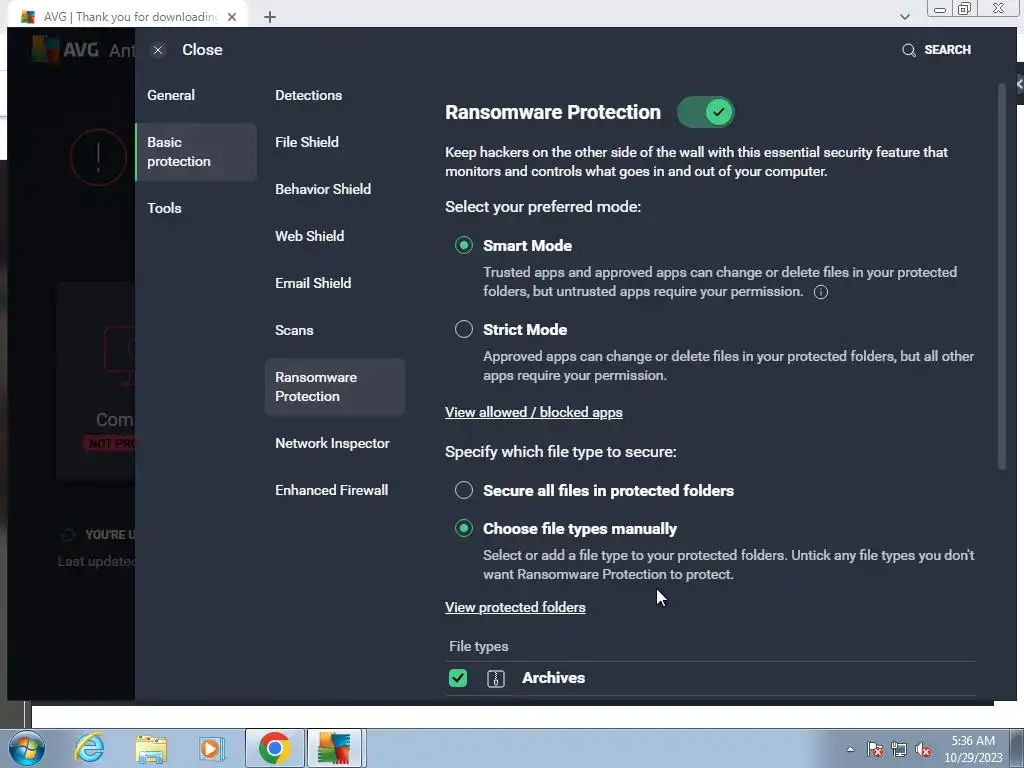Launch Internet Explorer from taskbar
1024x768 pixels.
[x=89, y=748]
